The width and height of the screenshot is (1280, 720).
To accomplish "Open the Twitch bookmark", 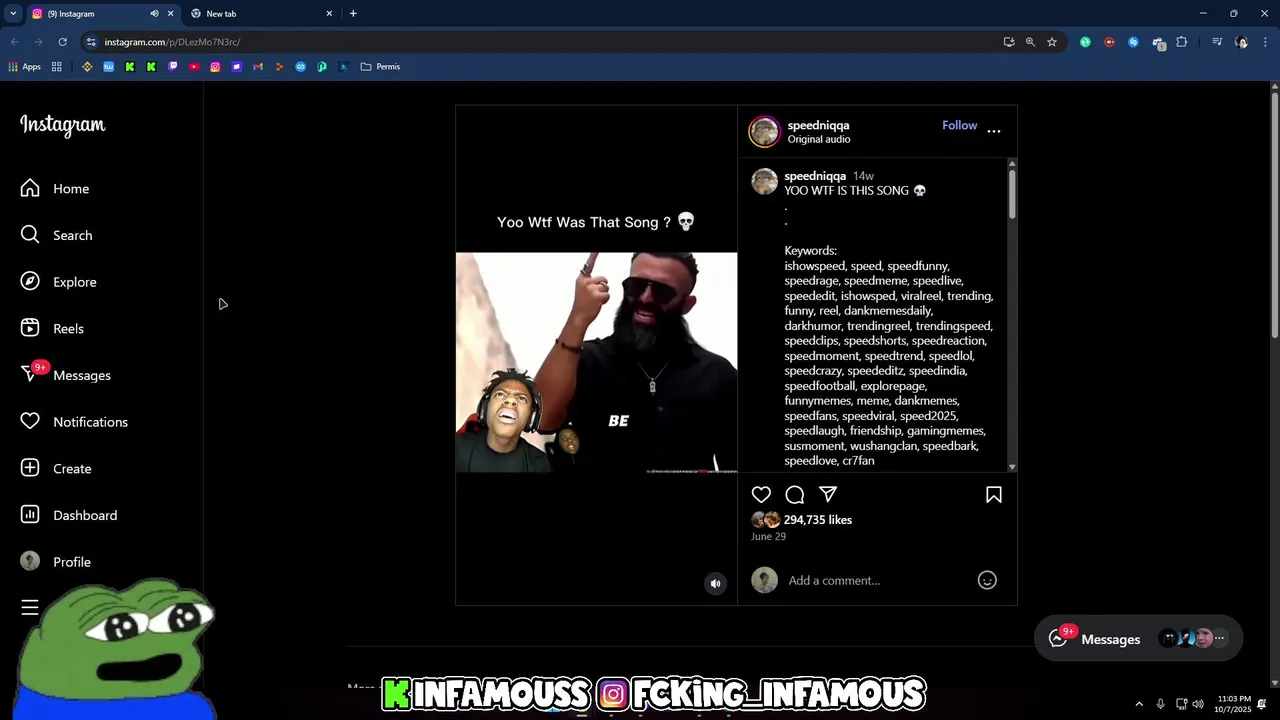I will [x=173, y=67].
